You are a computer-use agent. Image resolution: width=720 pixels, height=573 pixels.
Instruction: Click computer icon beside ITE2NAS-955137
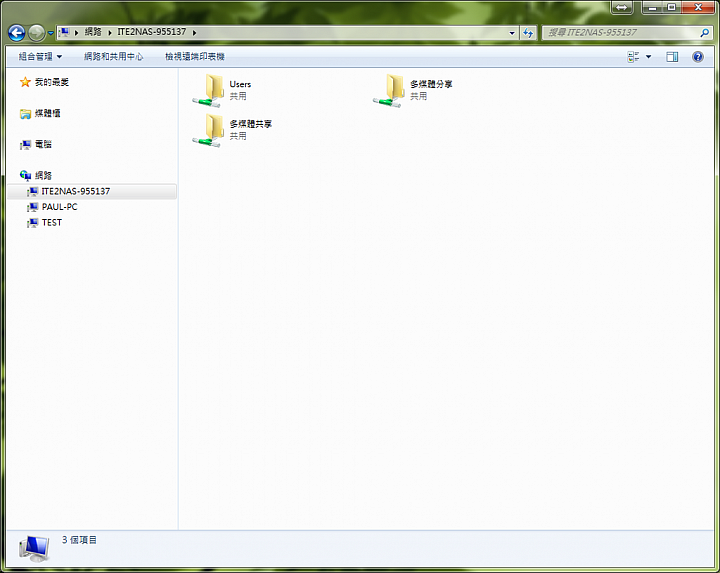32,191
